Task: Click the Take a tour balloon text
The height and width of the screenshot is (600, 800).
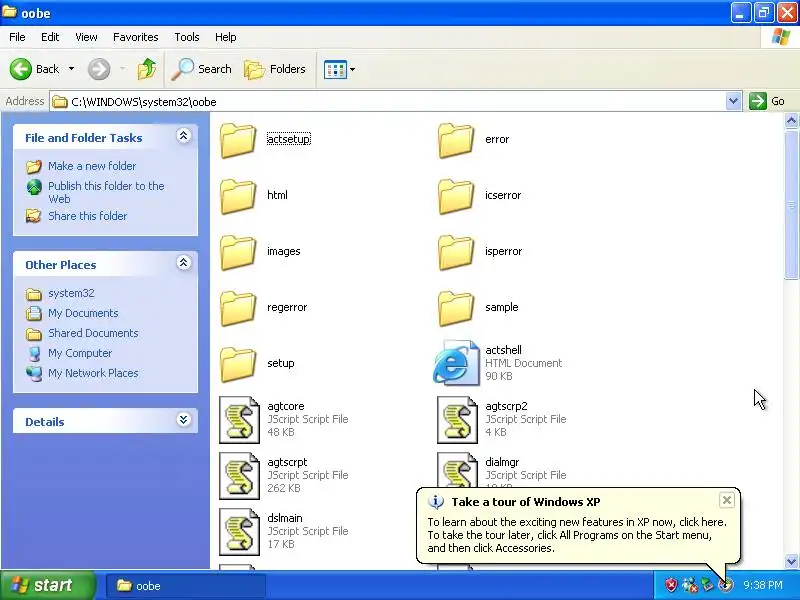Action: pyautogui.click(x=577, y=535)
